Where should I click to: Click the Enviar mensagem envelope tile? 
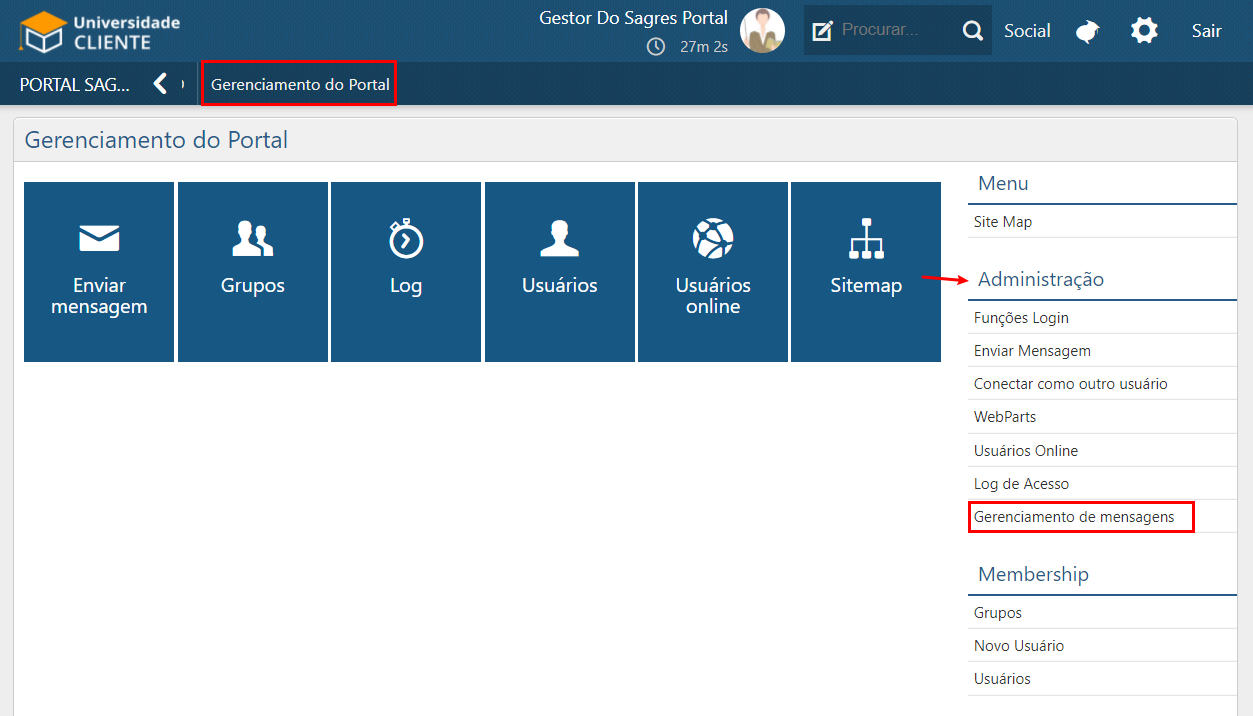99,271
